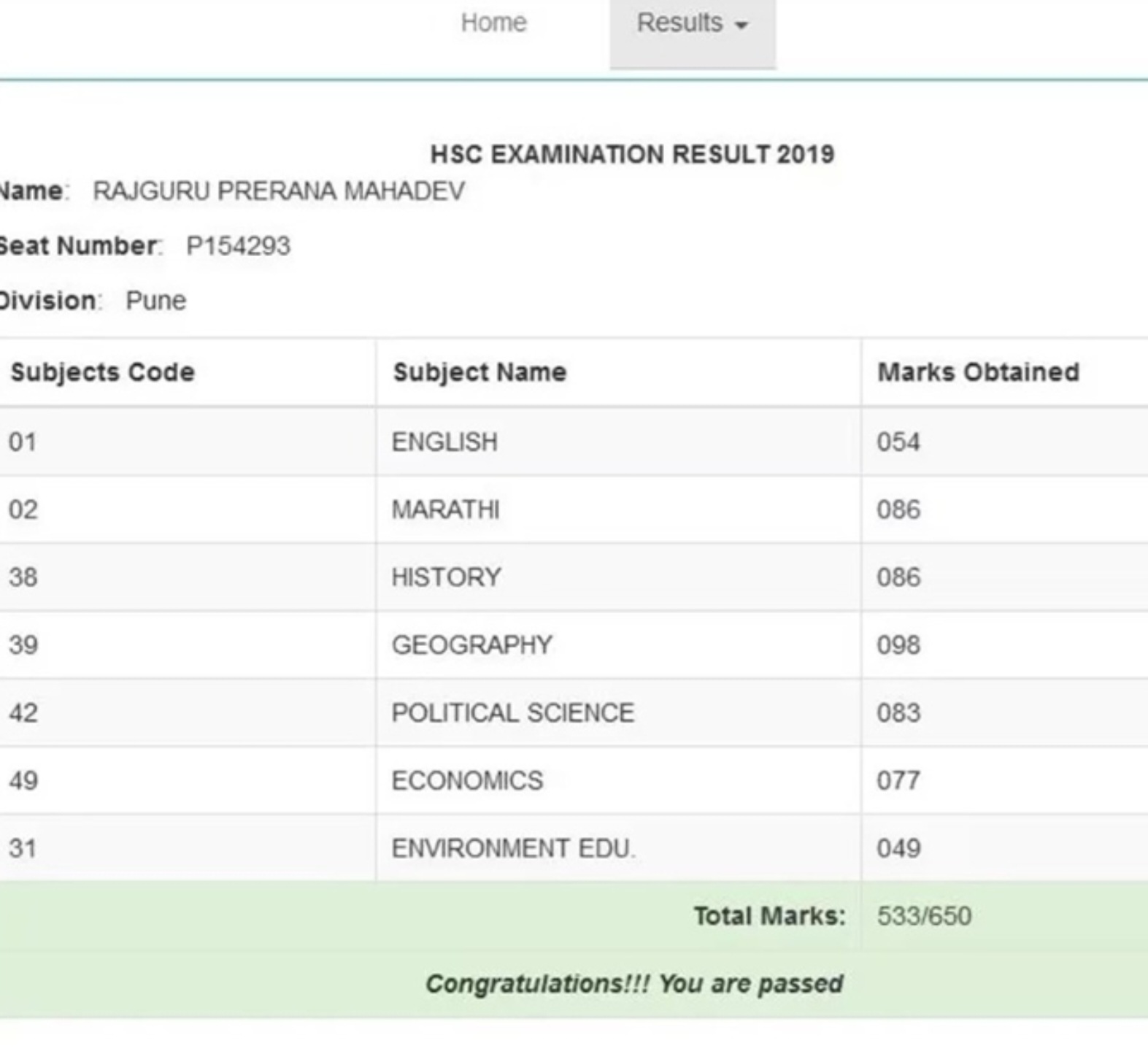
Task: Select the HSC Examination Result 2019 heading
Action: tap(632, 155)
